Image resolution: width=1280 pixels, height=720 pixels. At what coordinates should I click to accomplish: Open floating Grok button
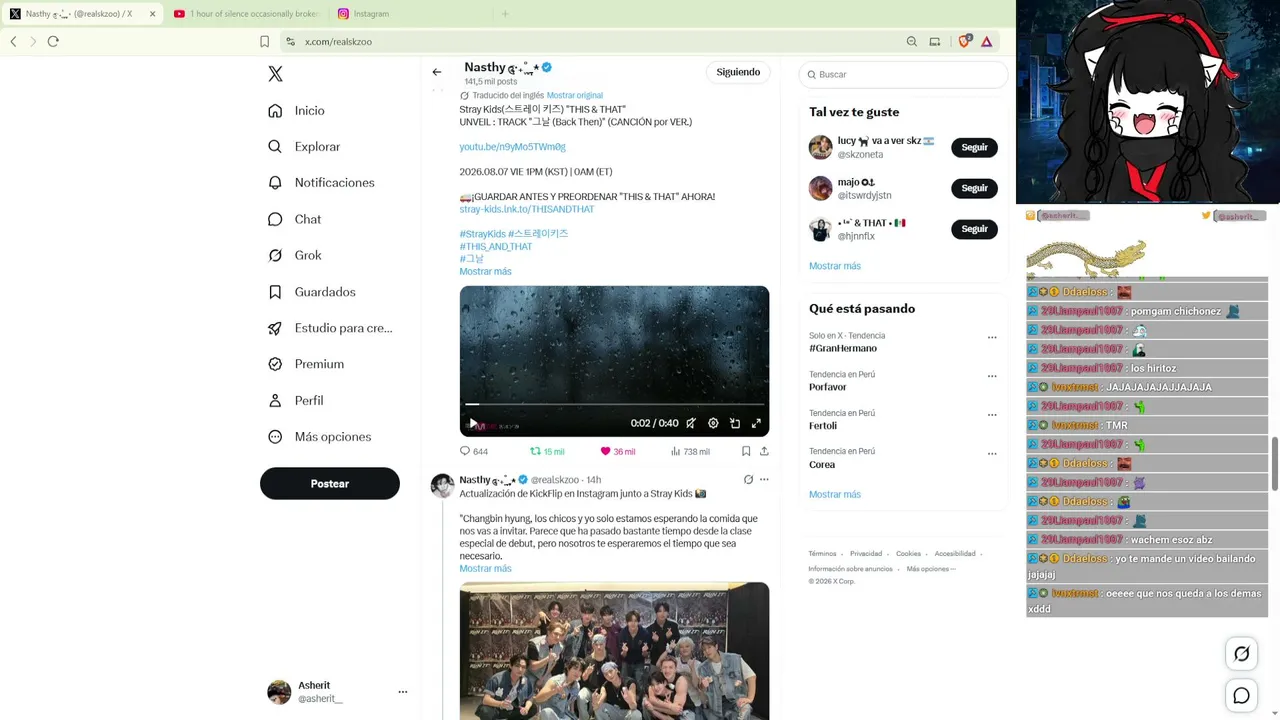point(1241,654)
